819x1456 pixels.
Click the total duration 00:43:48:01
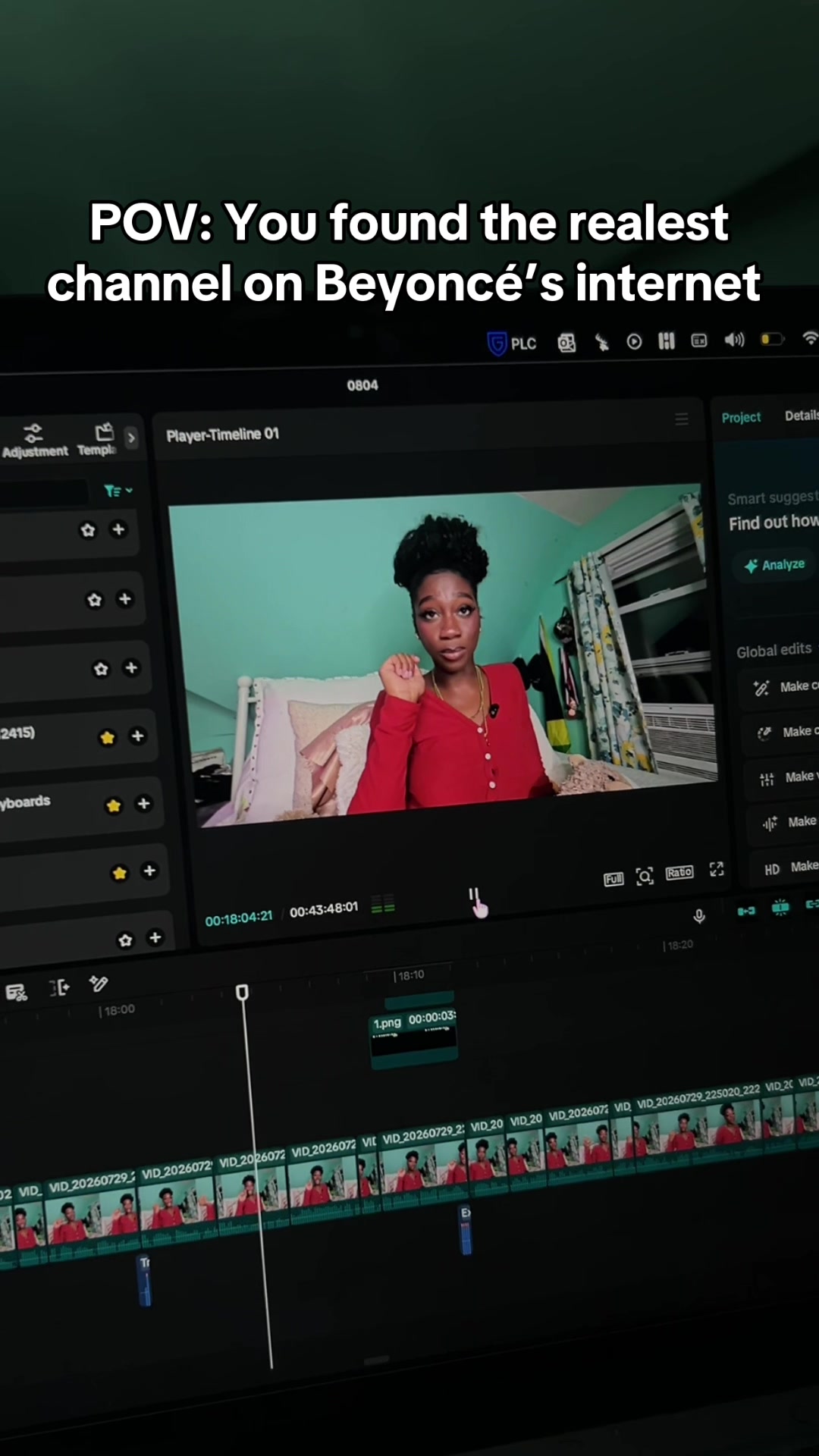click(x=324, y=909)
